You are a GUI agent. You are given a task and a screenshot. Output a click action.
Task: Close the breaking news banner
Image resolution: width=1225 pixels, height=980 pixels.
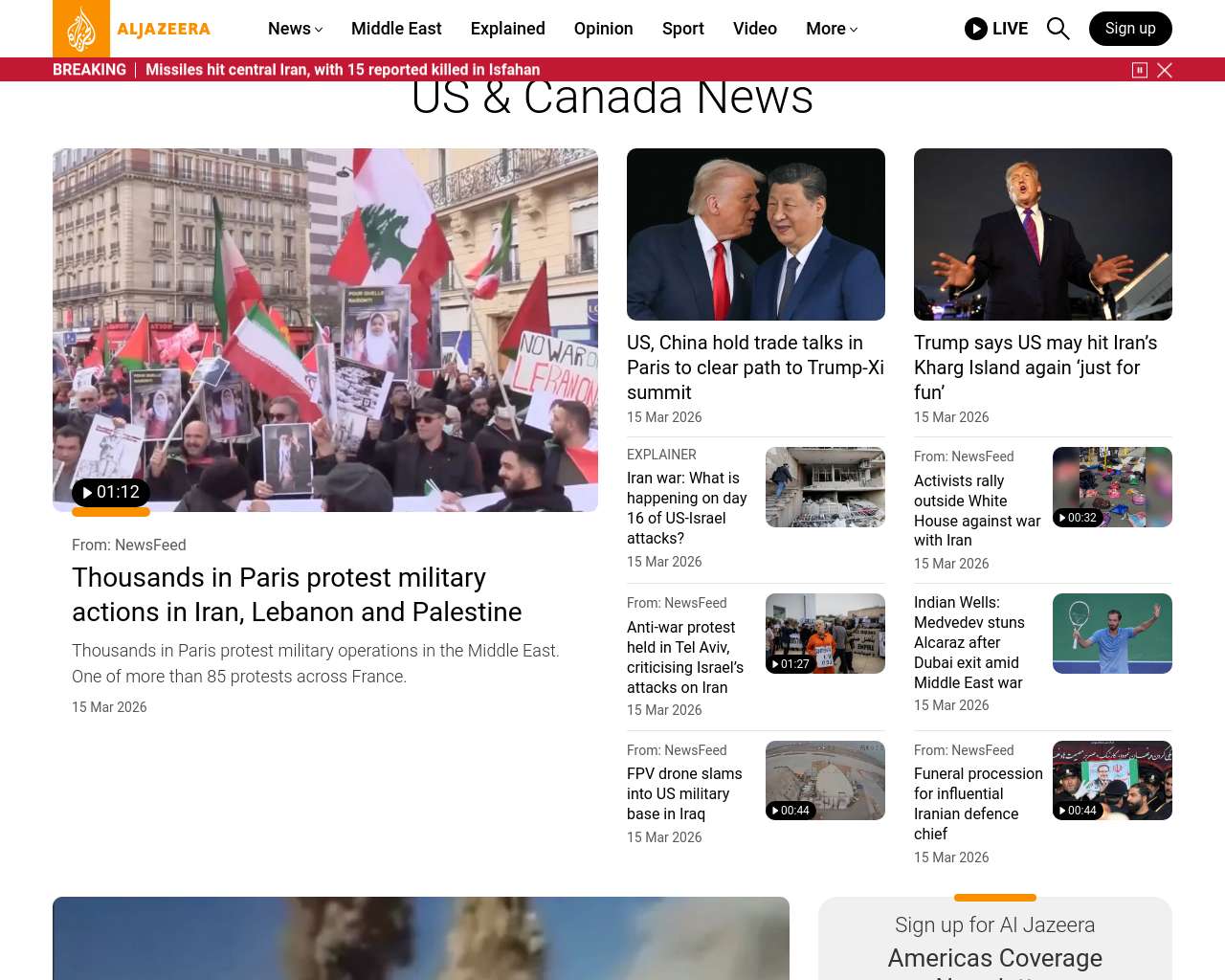tap(1165, 70)
